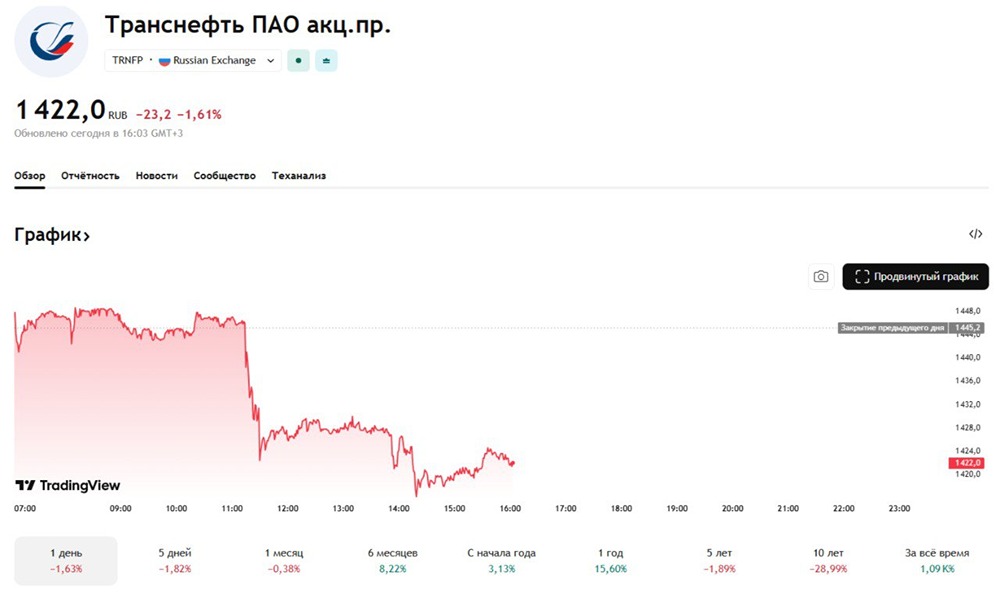Click the red 1422,0 current price label
This screenshot has height=598, width=1000.
967,463
